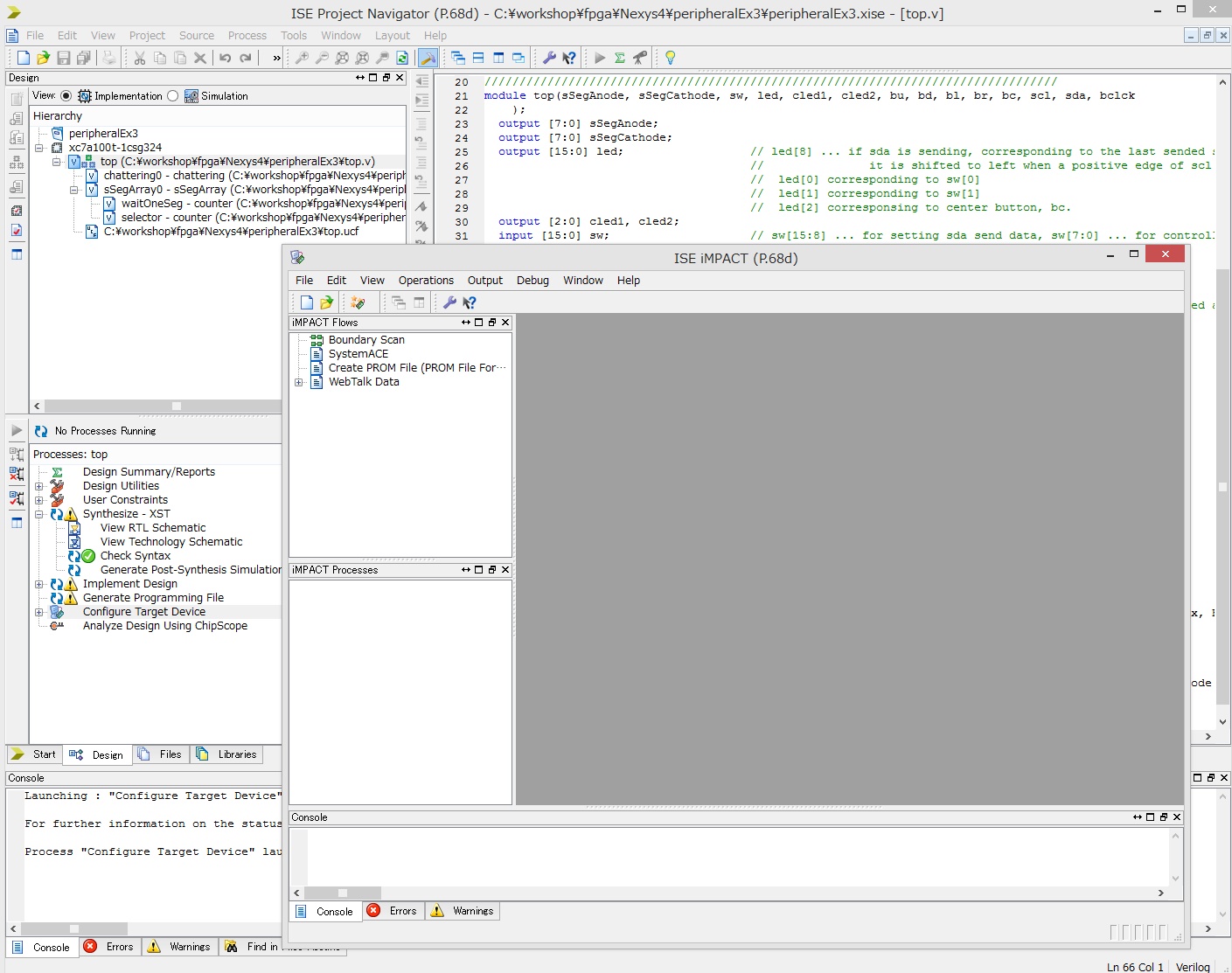This screenshot has width=1232, height=973.
Task: Click the Initialize Chain icon in iMPACT toolbar
Action: pyautogui.click(x=357, y=302)
